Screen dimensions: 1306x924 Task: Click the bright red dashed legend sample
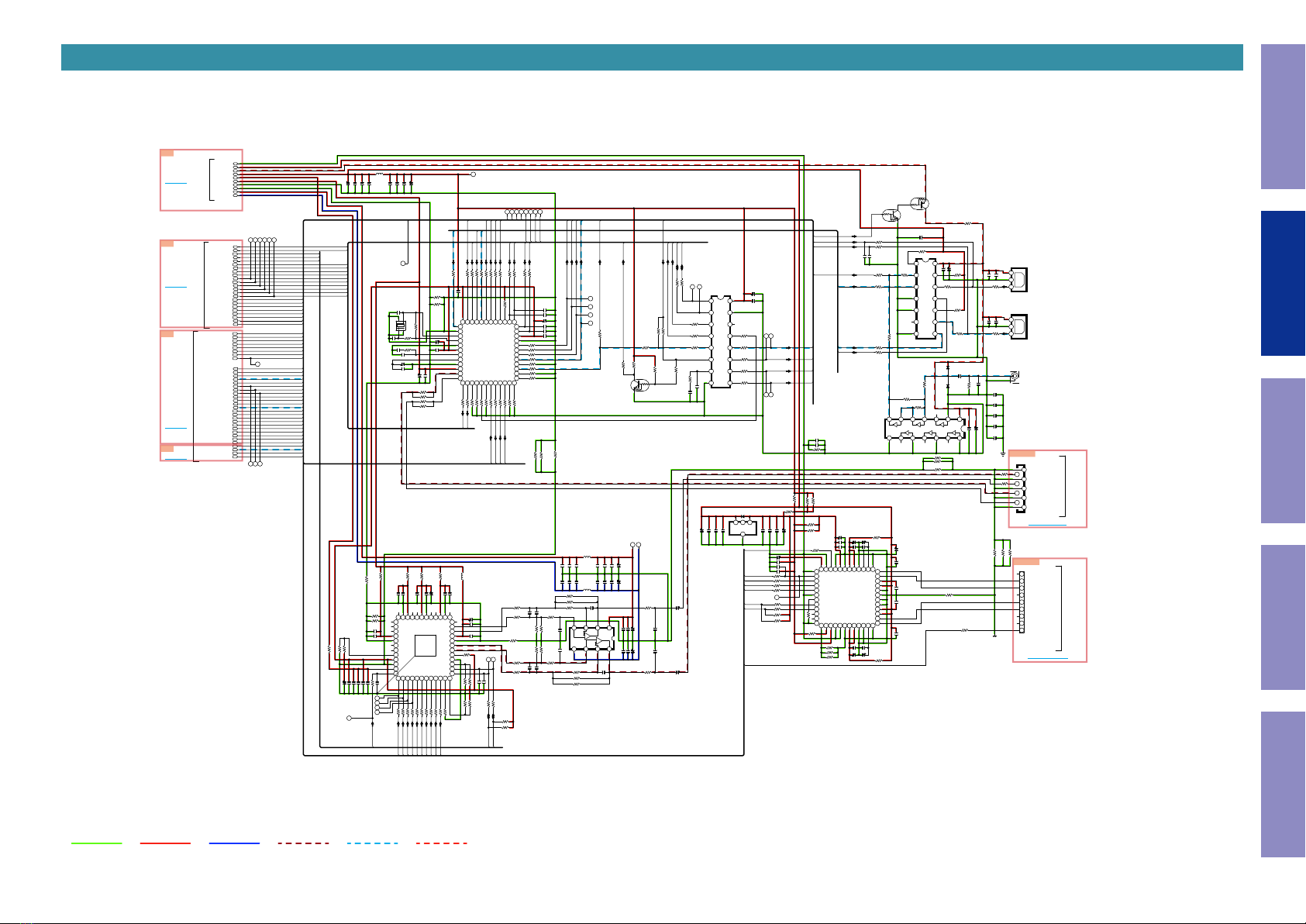point(441,843)
